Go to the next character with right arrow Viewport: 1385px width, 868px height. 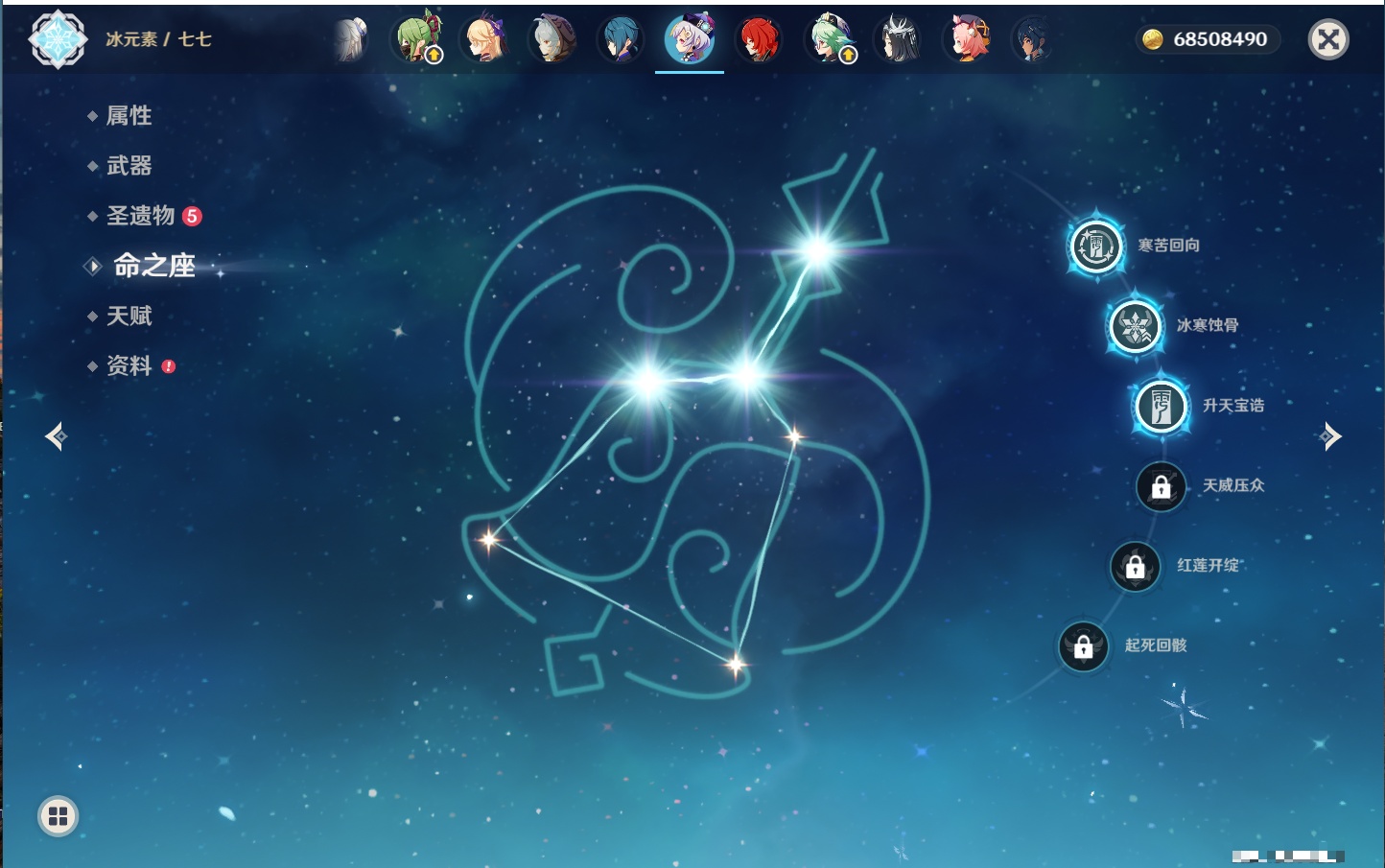pyautogui.click(x=1330, y=436)
